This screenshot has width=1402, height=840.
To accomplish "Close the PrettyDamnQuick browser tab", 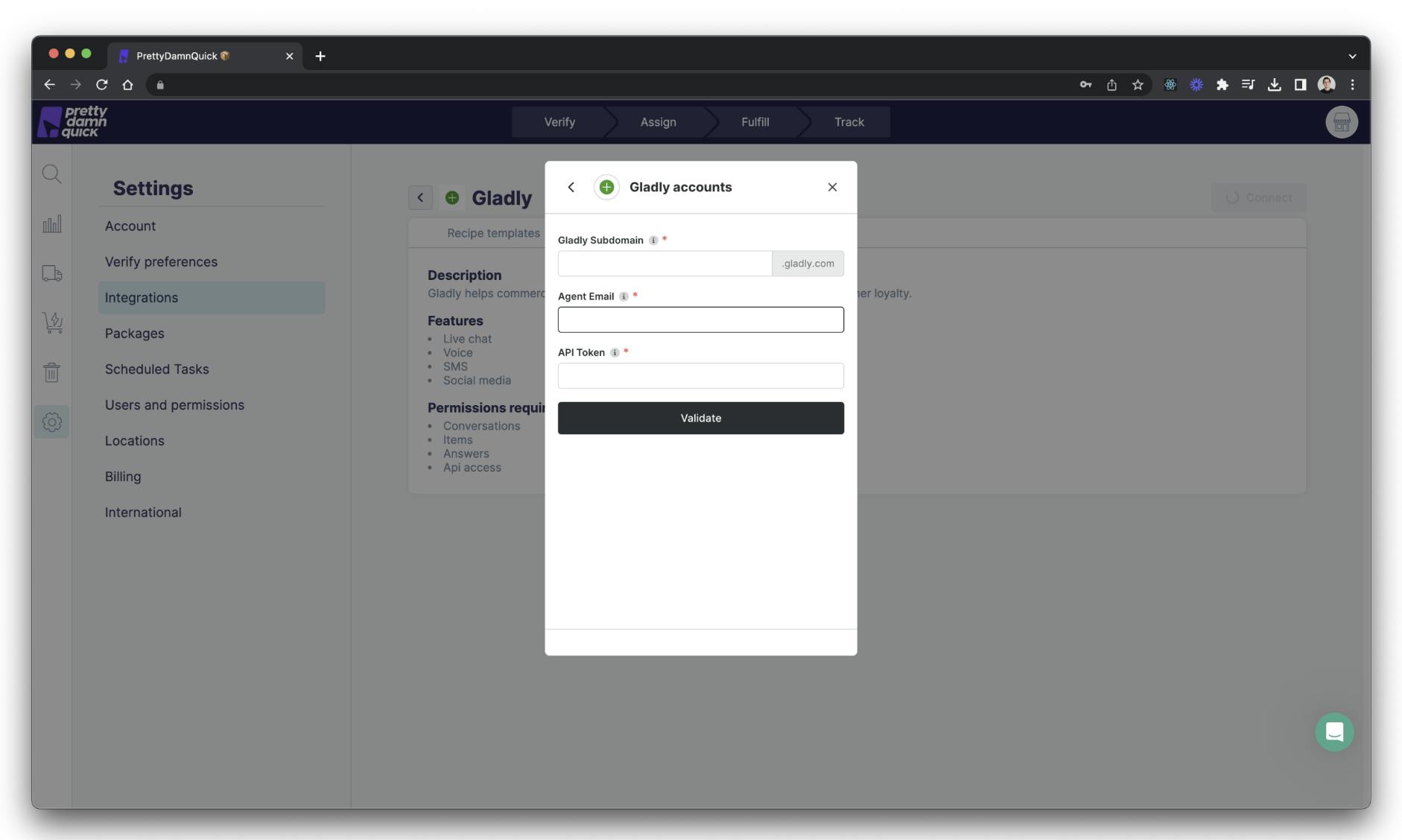I will tap(289, 57).
